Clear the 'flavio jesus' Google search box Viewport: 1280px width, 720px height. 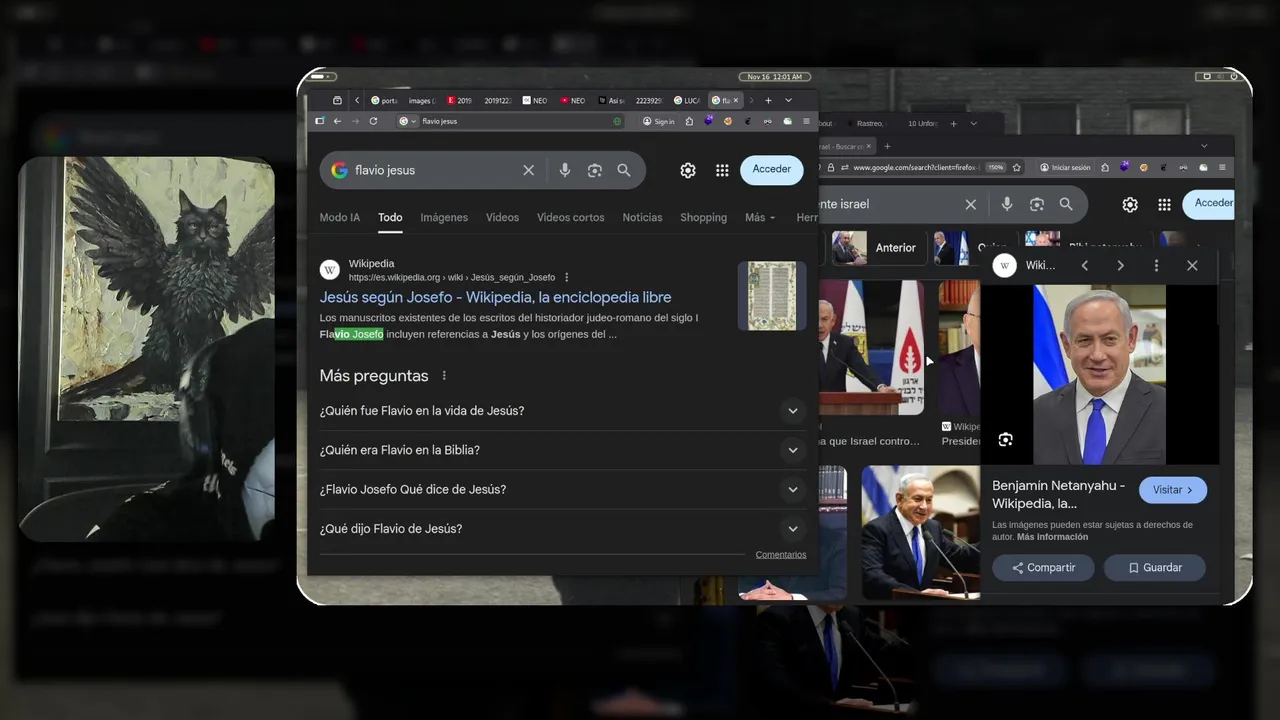529,170
